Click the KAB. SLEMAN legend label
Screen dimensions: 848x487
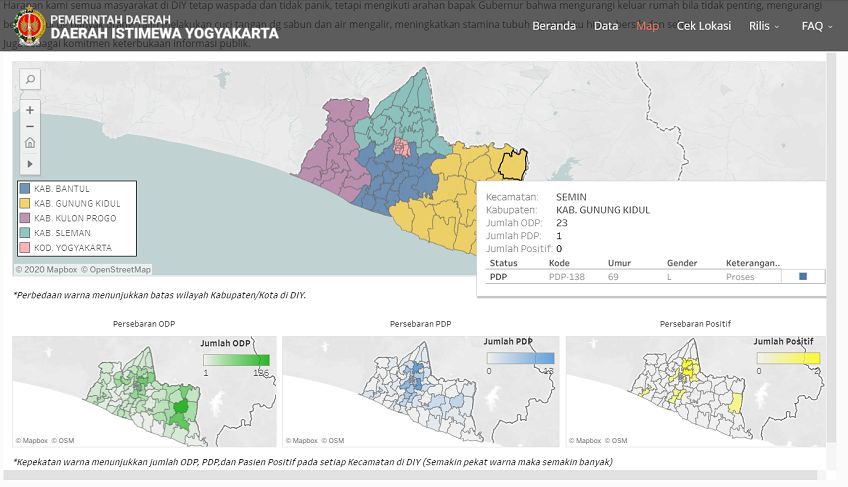coord(62,233)
